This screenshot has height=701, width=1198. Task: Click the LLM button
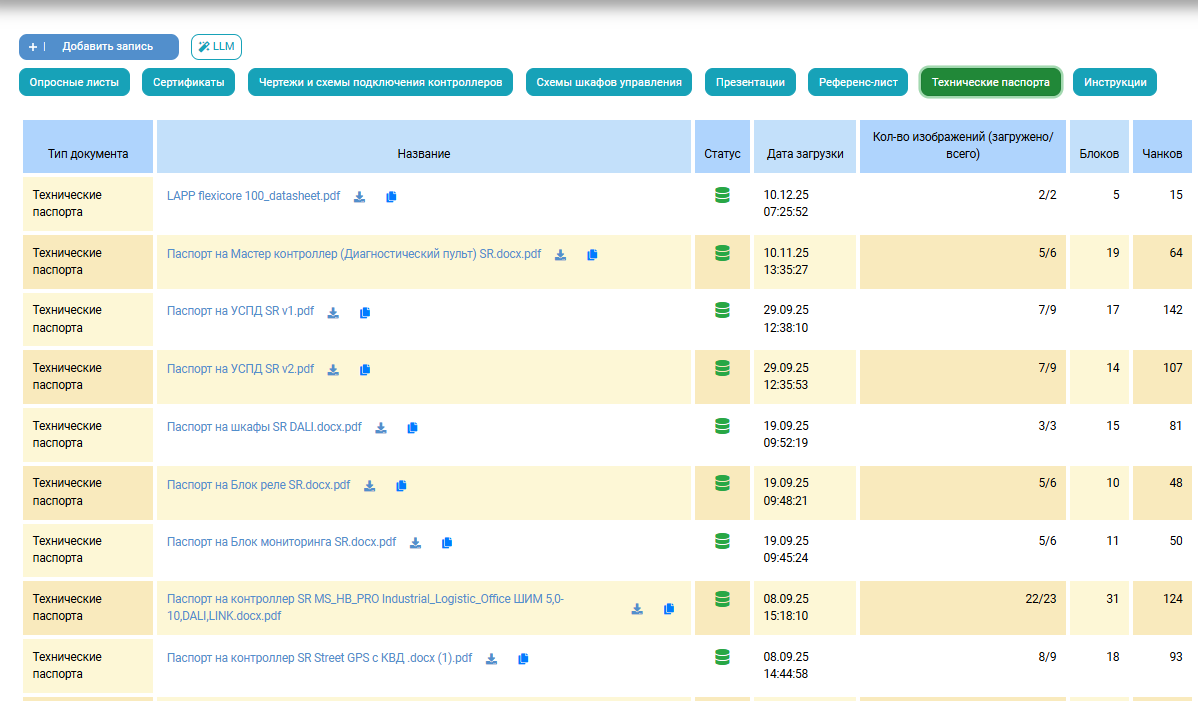(x=216, y=47)
